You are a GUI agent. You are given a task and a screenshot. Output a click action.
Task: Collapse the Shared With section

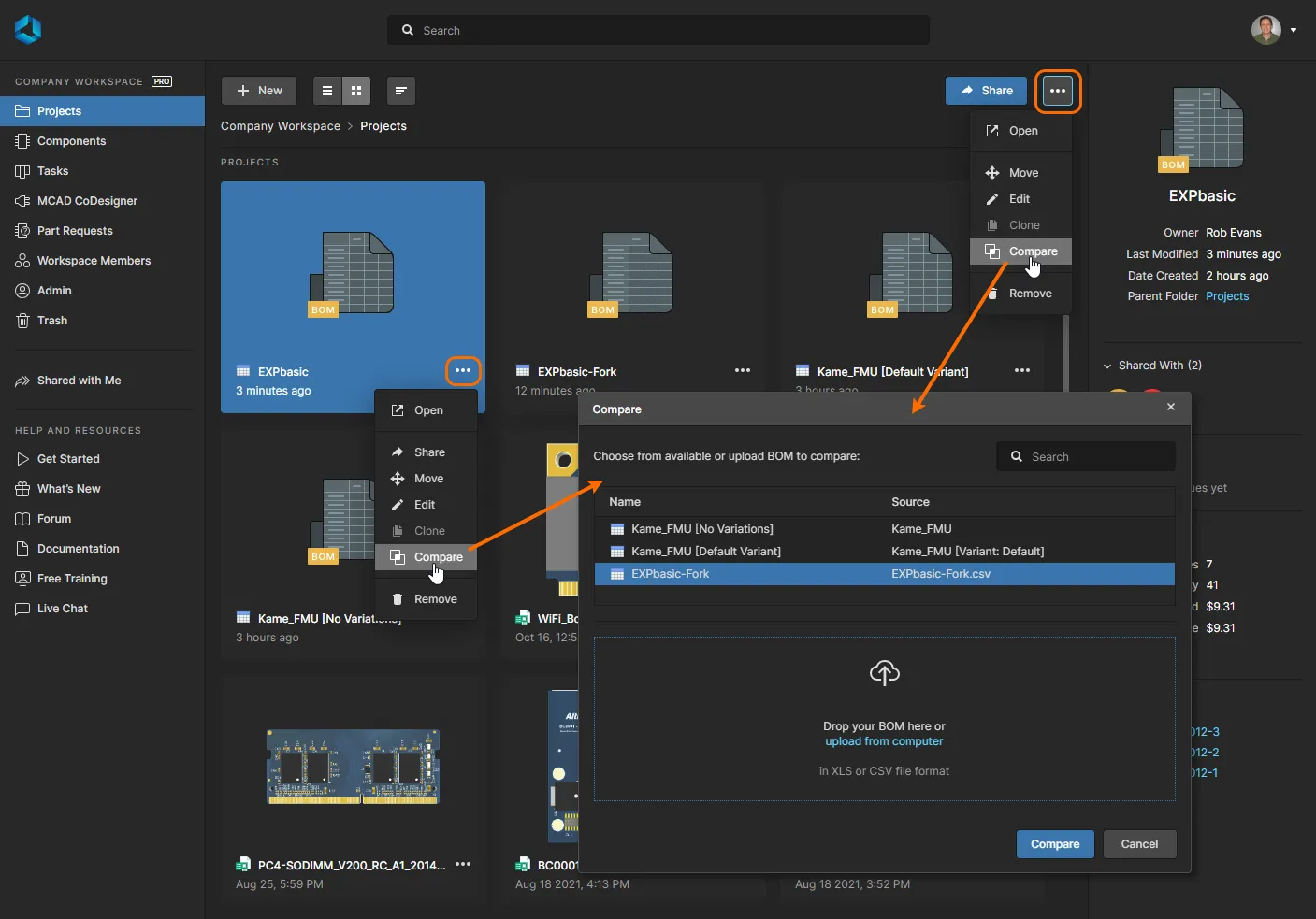[x=1107, y=366]
